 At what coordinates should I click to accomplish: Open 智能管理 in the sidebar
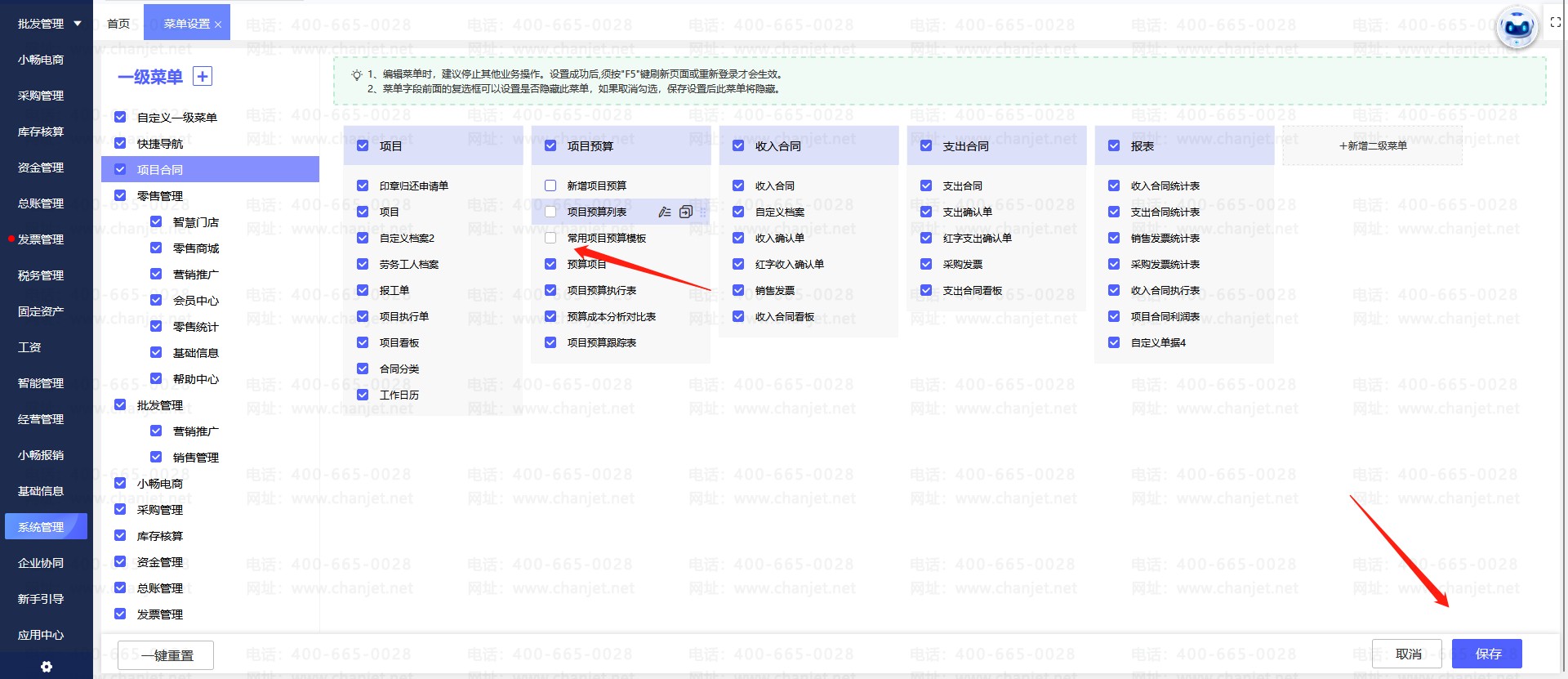tap(41, 383)
